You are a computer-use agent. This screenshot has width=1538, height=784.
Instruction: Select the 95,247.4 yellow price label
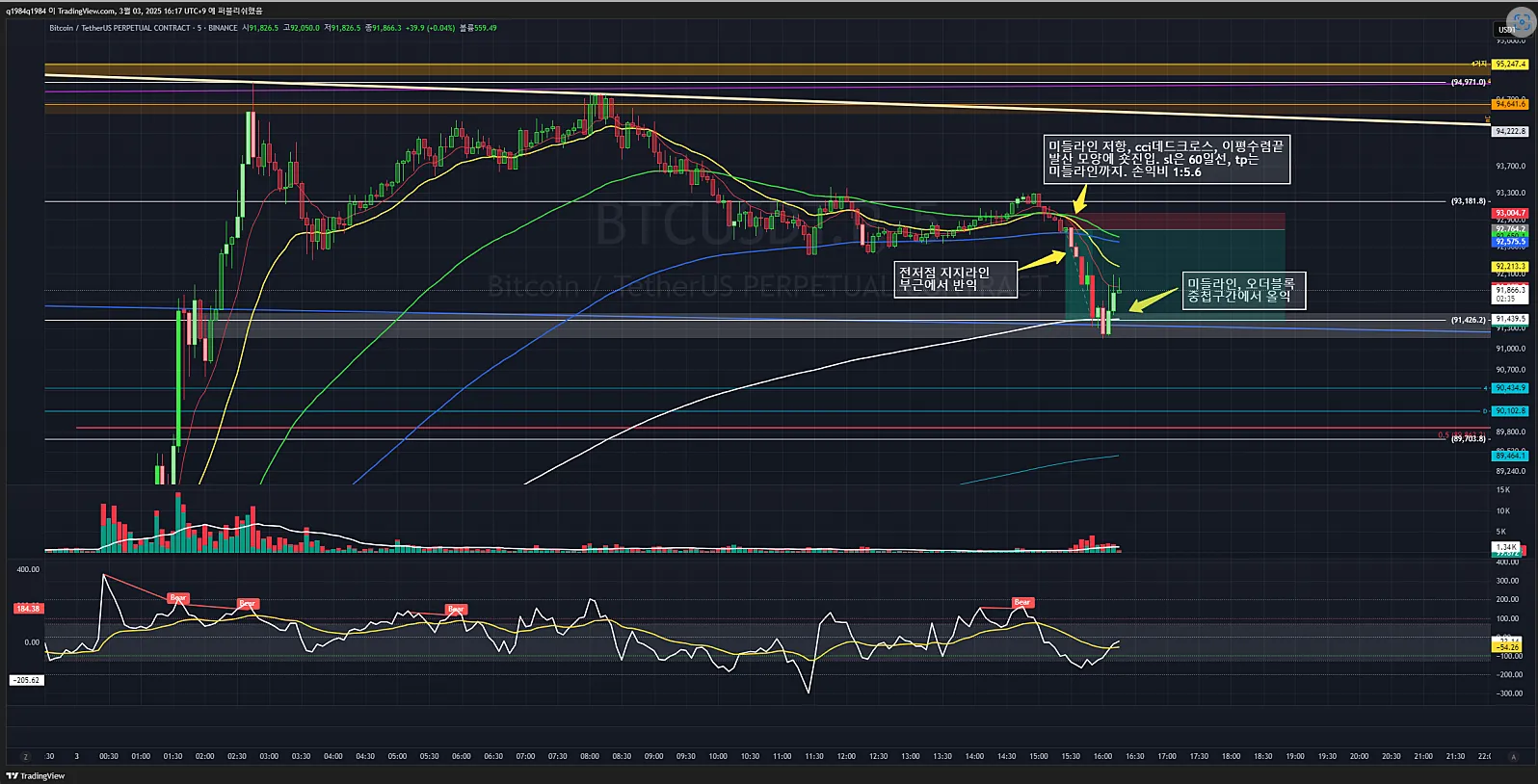pyautogui.click(x=1510, y=65)
